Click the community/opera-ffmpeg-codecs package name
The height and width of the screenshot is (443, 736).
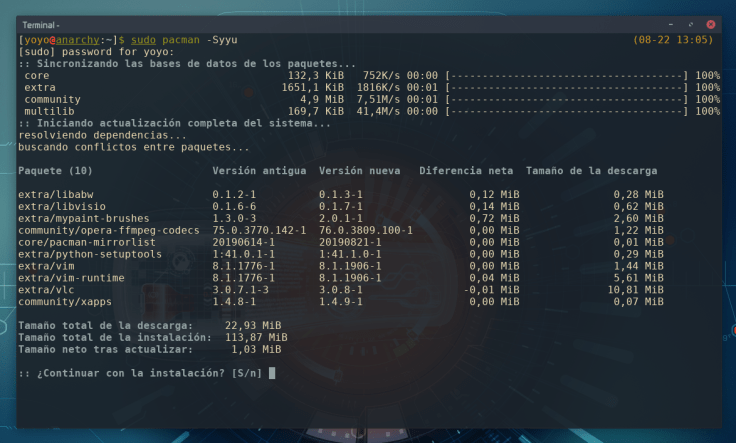(109, 230)
